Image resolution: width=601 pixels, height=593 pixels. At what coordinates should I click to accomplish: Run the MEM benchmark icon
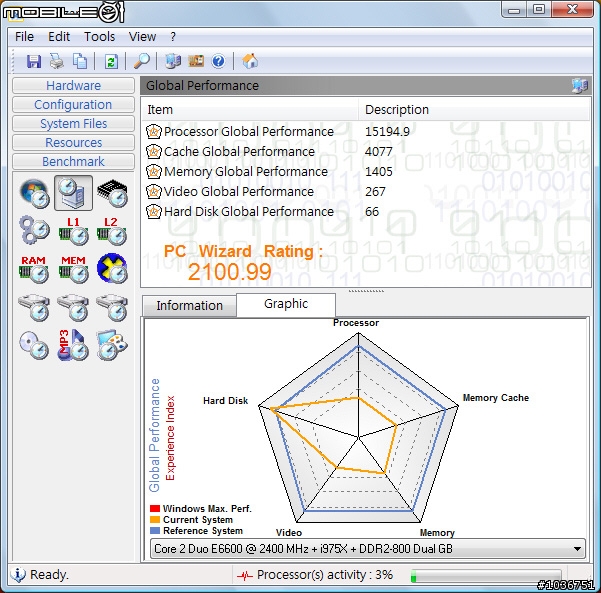click(x=73, y=269)
